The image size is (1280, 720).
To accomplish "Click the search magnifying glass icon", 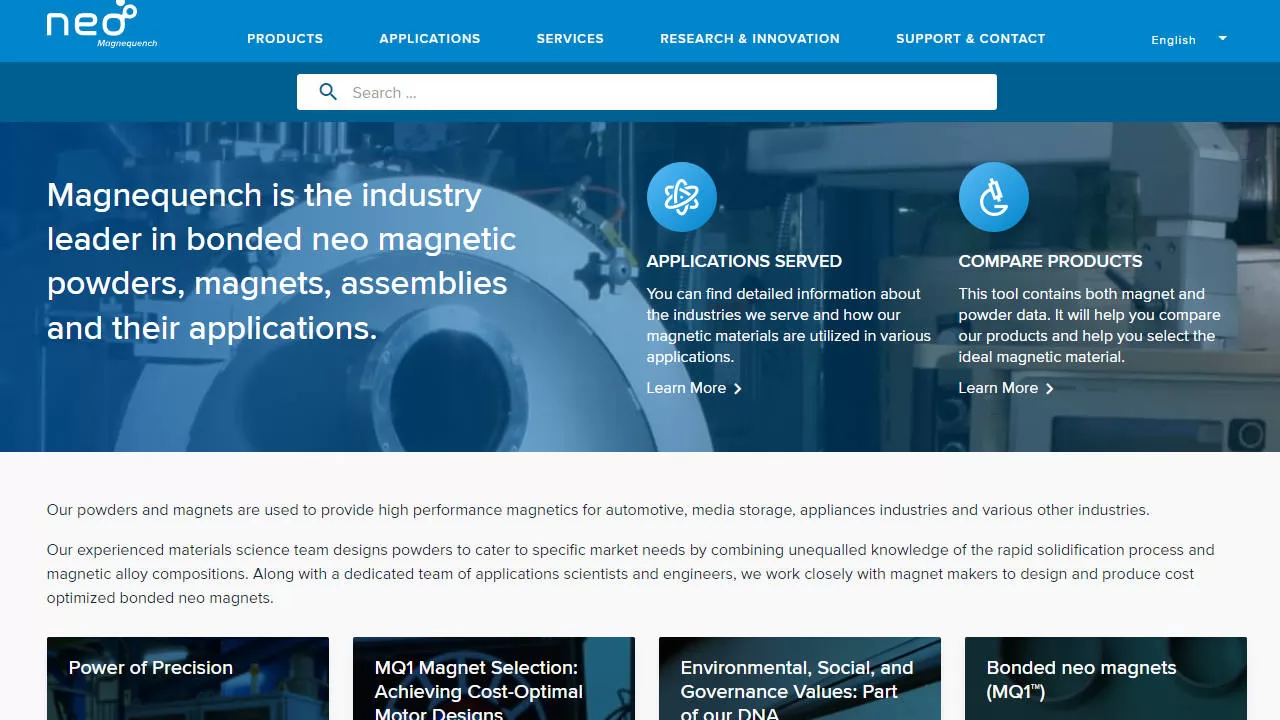I will 328,91.
